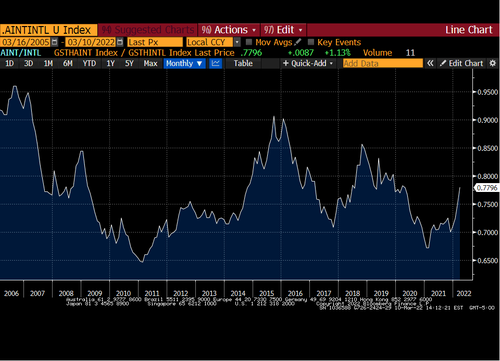The width and height of the screenshot is (500, 361).
Task: Enable the Key Events checkbox
Action: [311, 42]
